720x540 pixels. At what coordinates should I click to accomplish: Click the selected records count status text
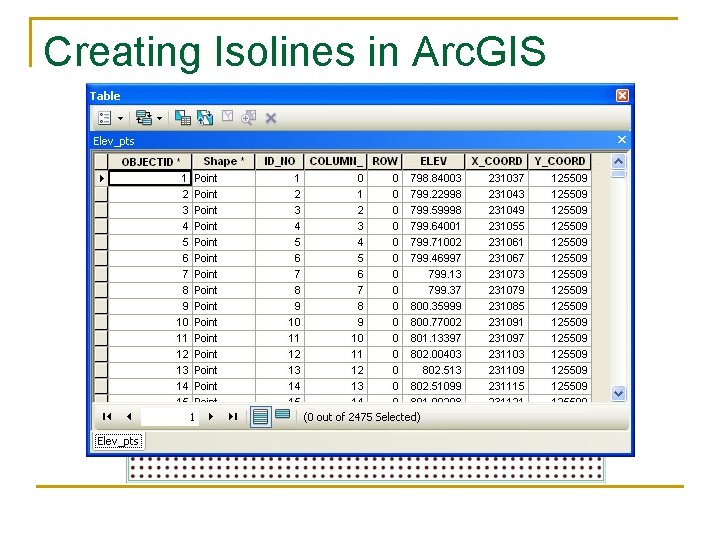(x=362, y=417)
